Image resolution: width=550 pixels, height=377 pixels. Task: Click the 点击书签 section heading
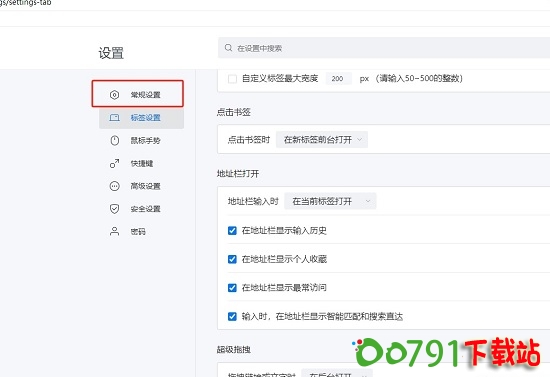[234, 112]
